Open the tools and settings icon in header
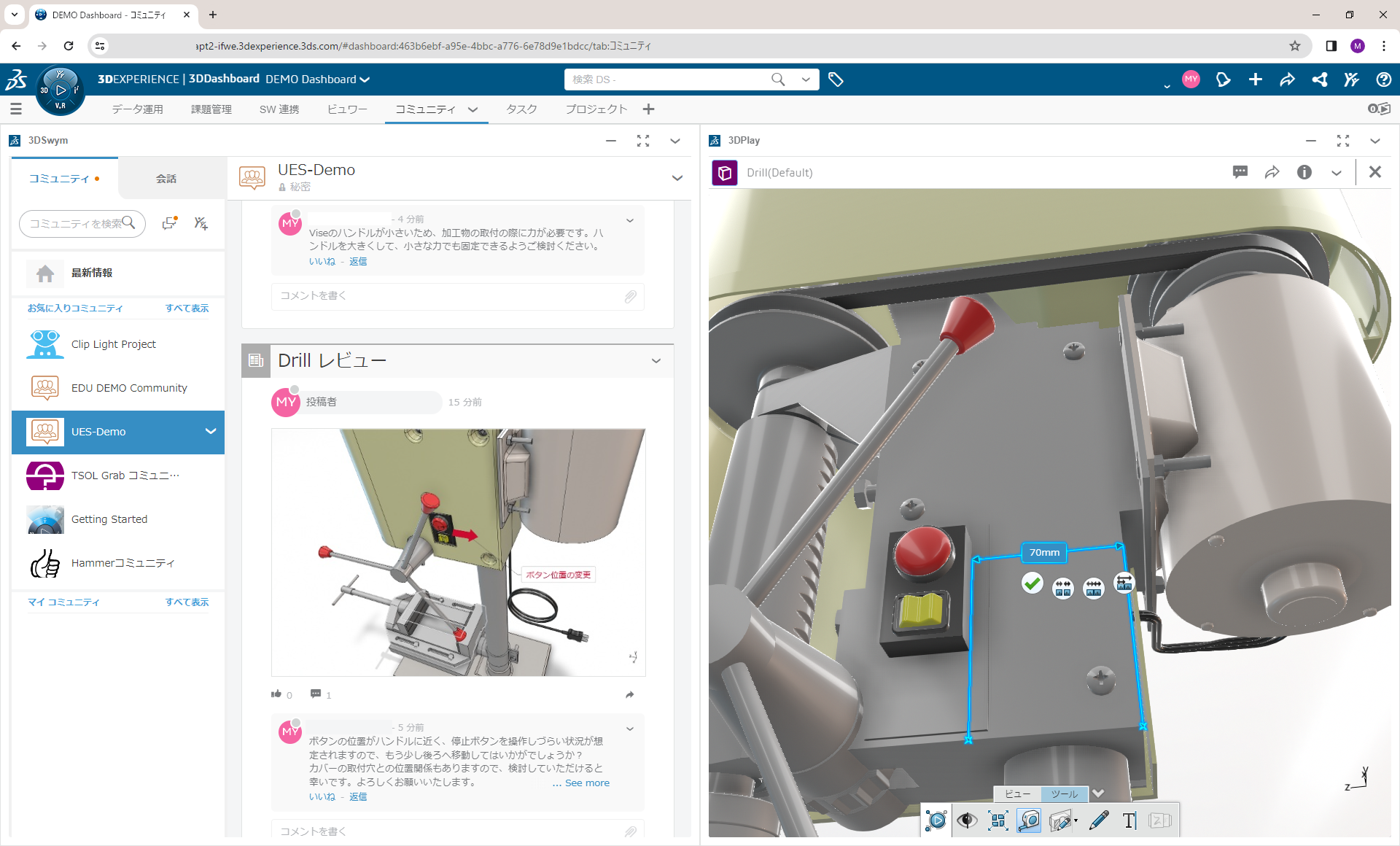Screen dimensions: 1400x846 (1351, 79)
